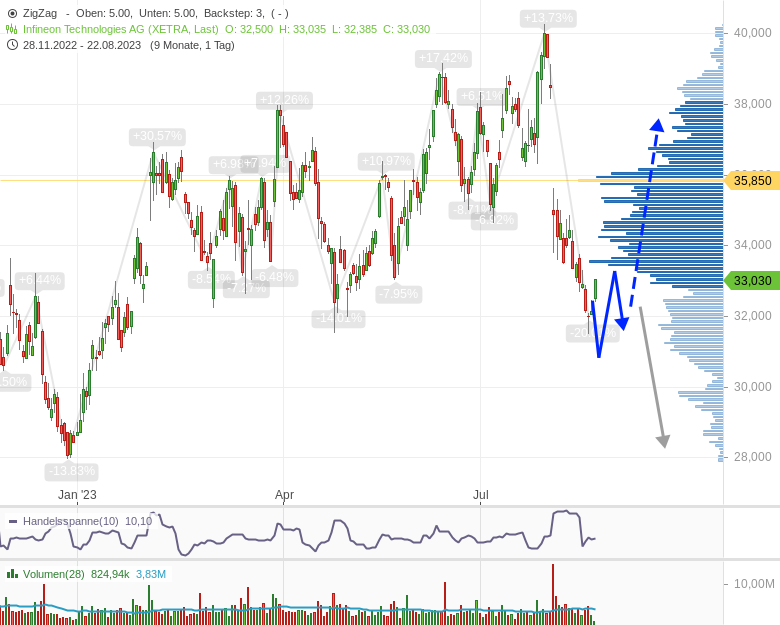This screenshot has height=625, width=780.
Task: Click the gray downward arrow head
Action: click(662, 441)
